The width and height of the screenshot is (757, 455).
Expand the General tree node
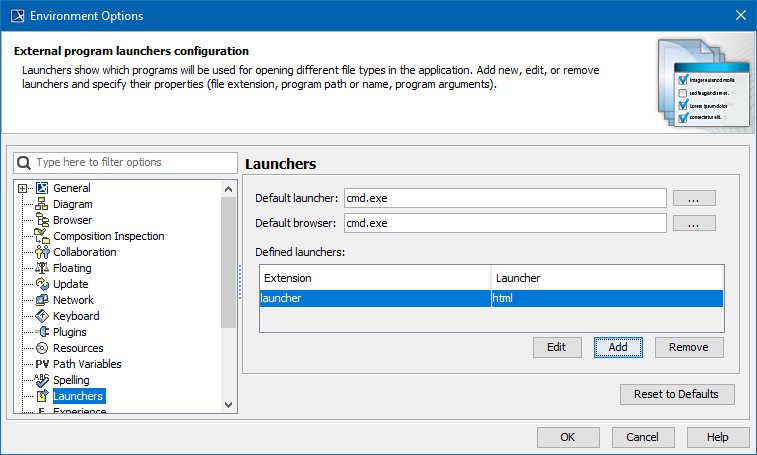tap(23, 188)
